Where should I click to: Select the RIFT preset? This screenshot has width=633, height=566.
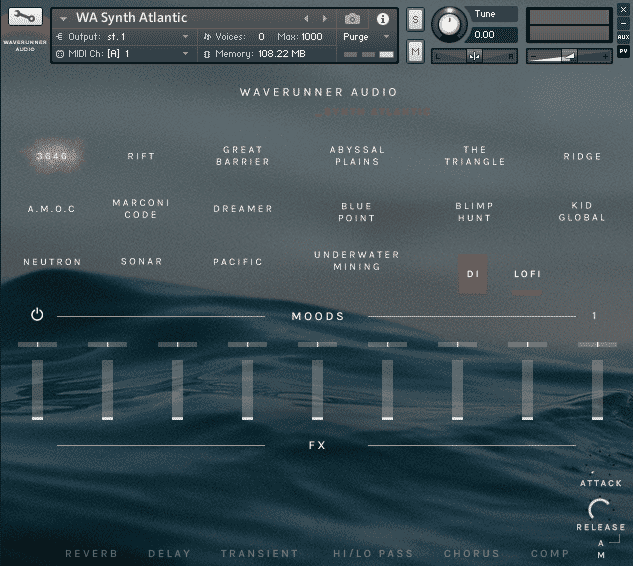click(x=141, y=156)
